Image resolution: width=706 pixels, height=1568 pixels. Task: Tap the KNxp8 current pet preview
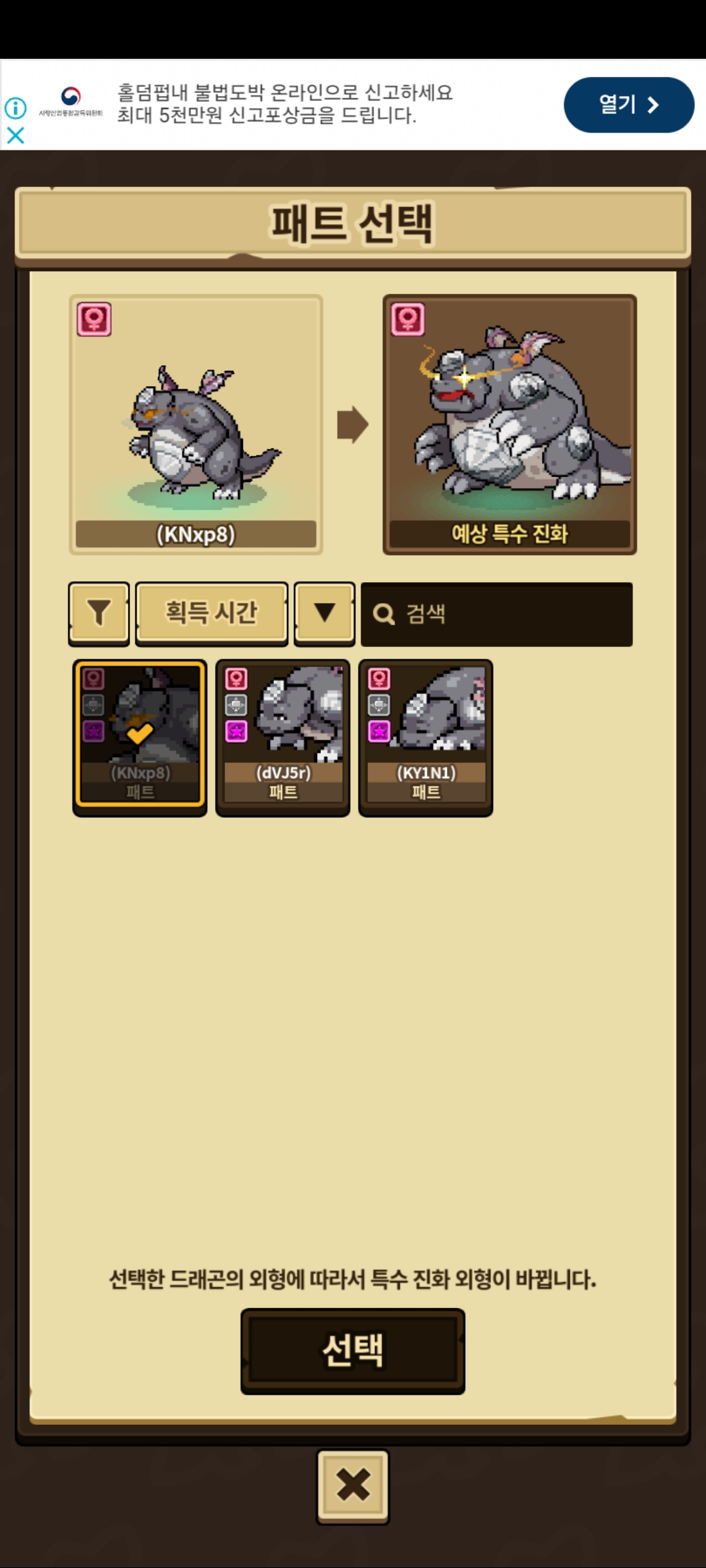pos(196,425)
